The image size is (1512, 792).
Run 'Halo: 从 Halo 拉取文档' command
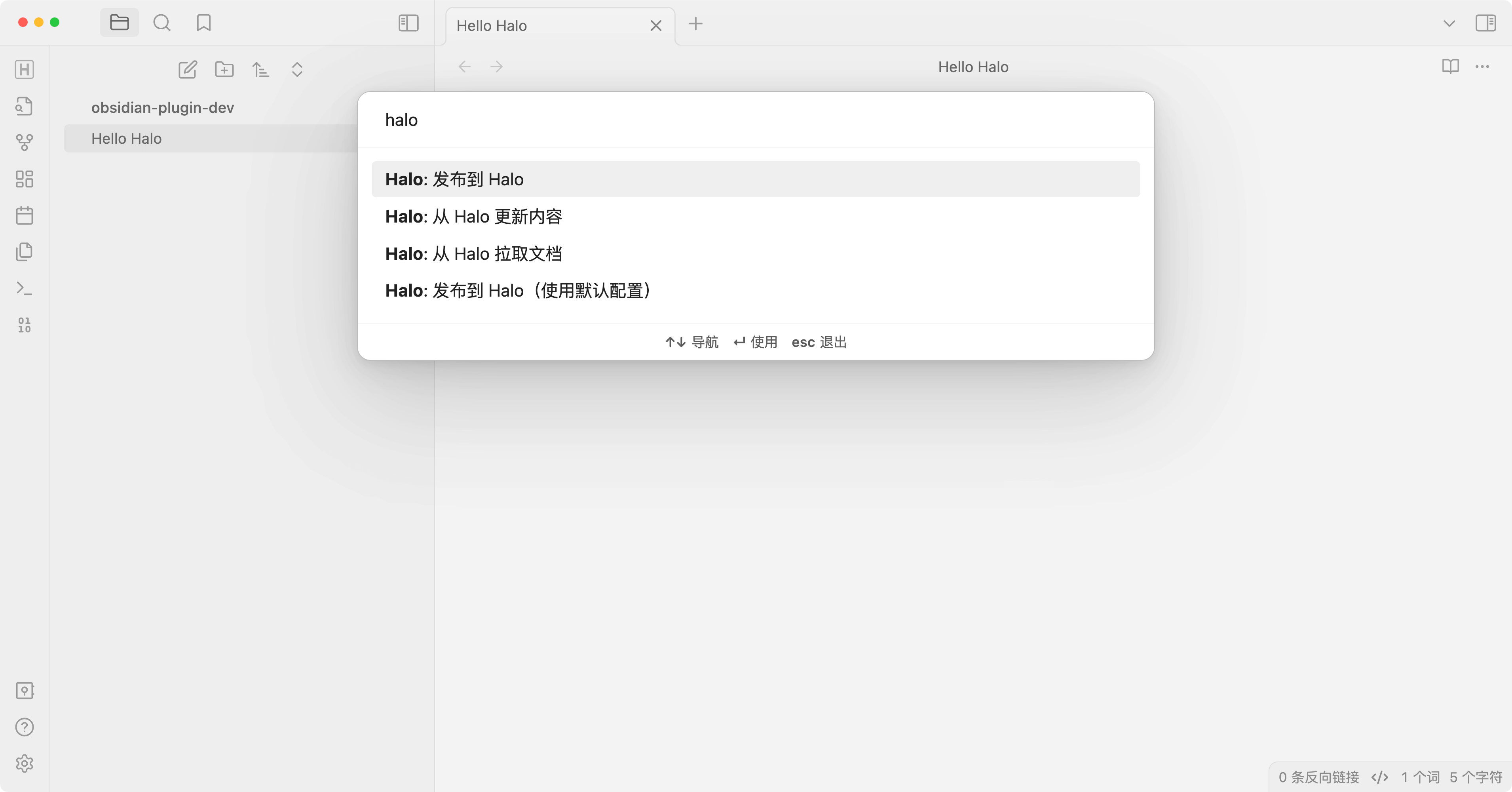point(756,253)
